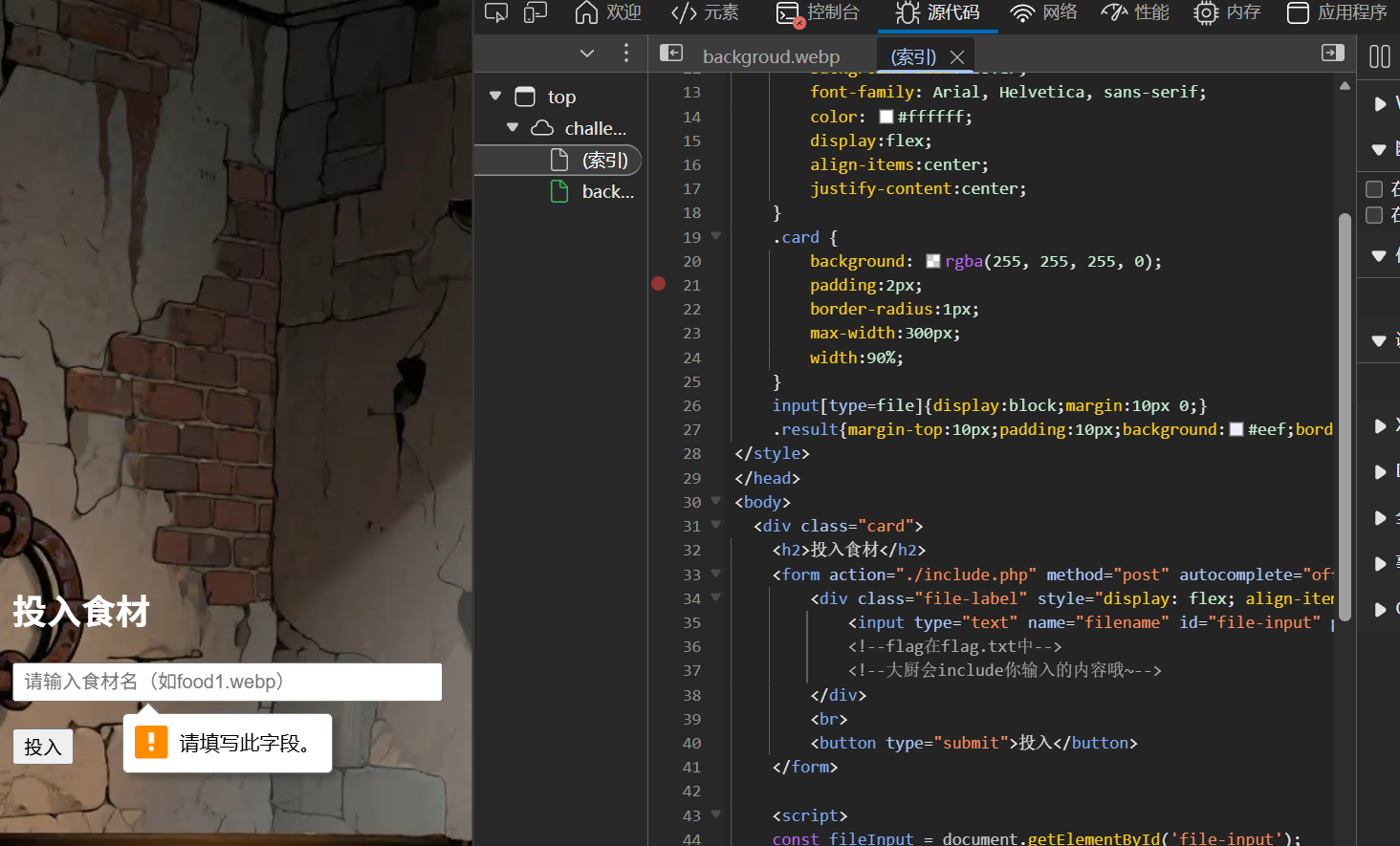Remove the breakpoint on line 21
Image resolution: width=1400 pixels, height=846 pixels.
[x=659, y=284]
